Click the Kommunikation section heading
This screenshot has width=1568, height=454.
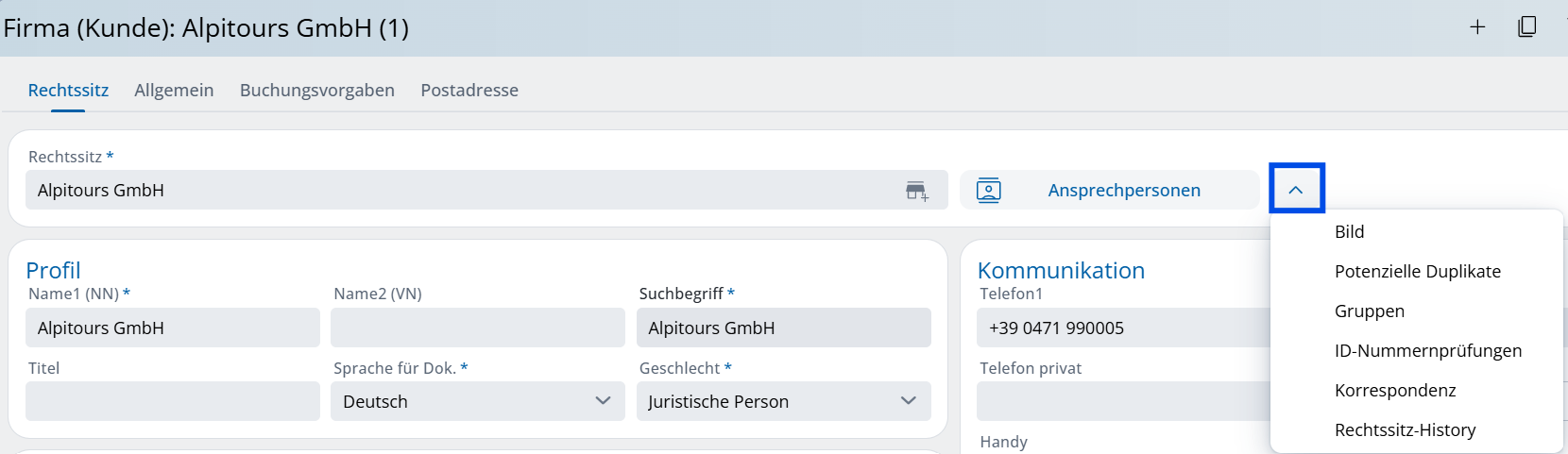(x=1061, y=270)
